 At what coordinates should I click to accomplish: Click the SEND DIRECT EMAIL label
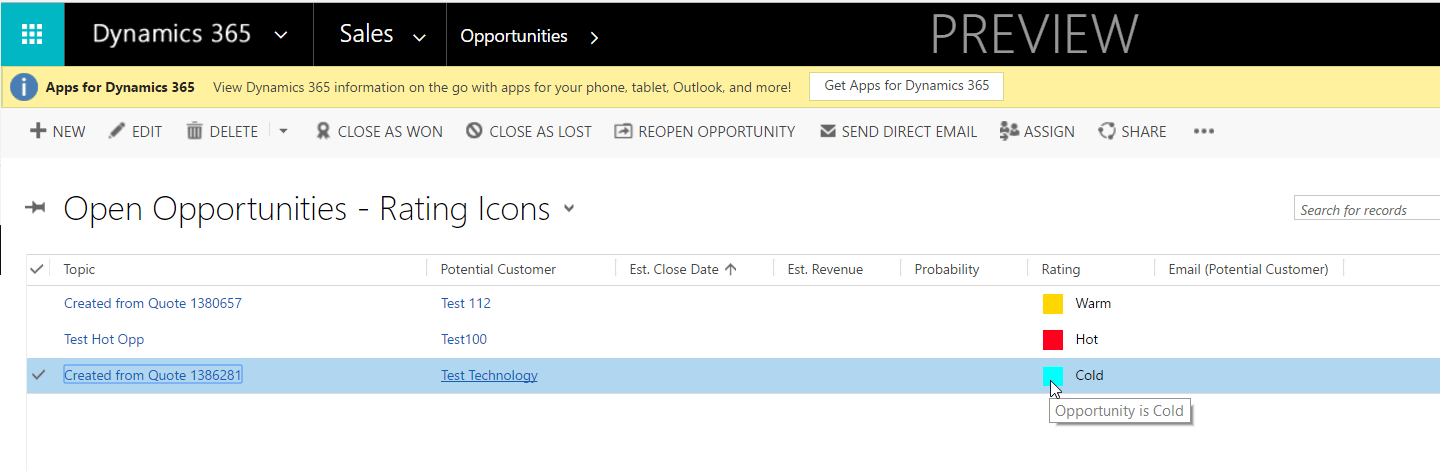[x=909, y=131]
